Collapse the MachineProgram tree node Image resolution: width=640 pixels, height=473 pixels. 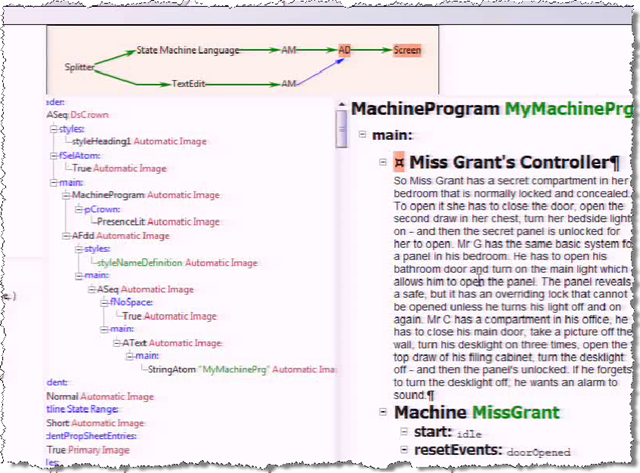tap(66, 195)
